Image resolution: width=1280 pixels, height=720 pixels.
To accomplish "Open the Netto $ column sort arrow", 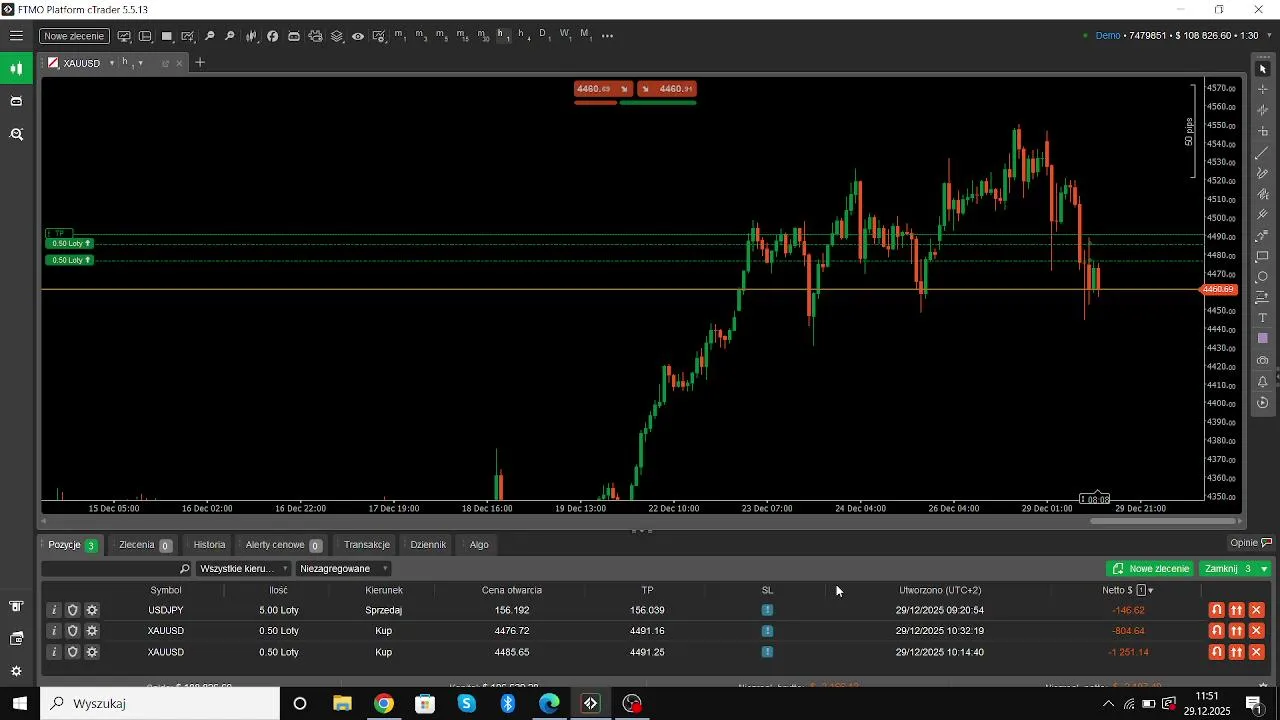I will pyautogui.click(x=1151, y=591).
